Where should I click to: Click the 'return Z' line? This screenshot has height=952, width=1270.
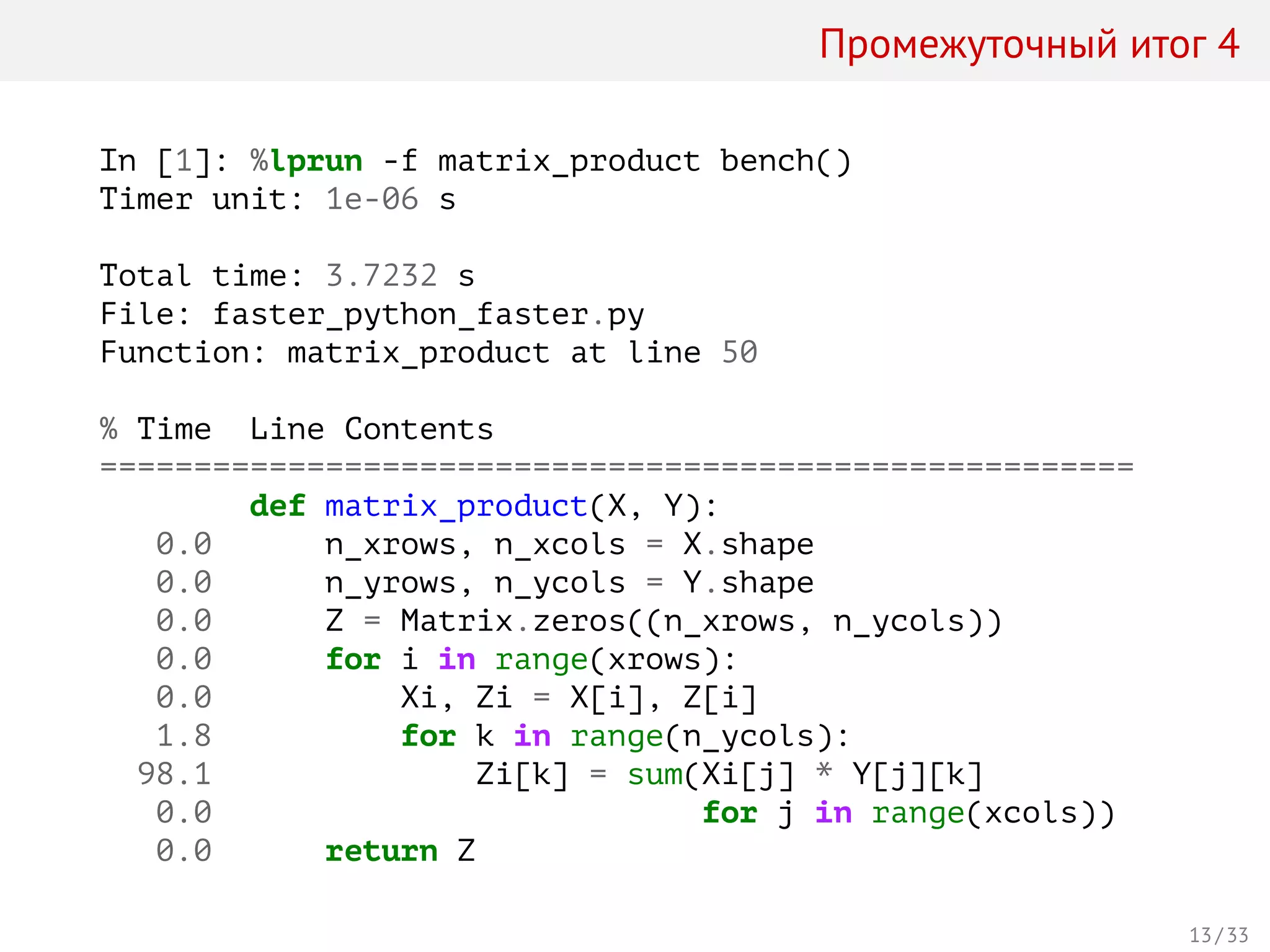pyautogui.click(x=400, y=851)
